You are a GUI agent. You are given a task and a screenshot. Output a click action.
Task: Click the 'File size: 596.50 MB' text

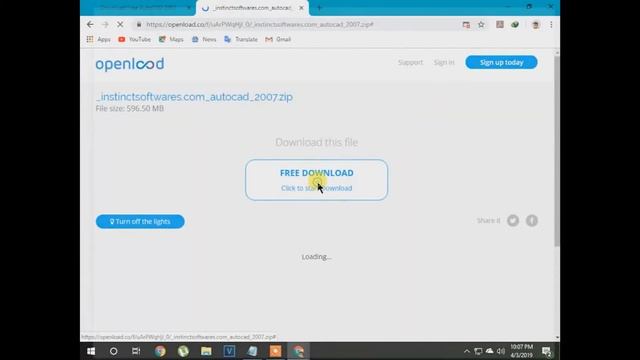coord(130,109)
